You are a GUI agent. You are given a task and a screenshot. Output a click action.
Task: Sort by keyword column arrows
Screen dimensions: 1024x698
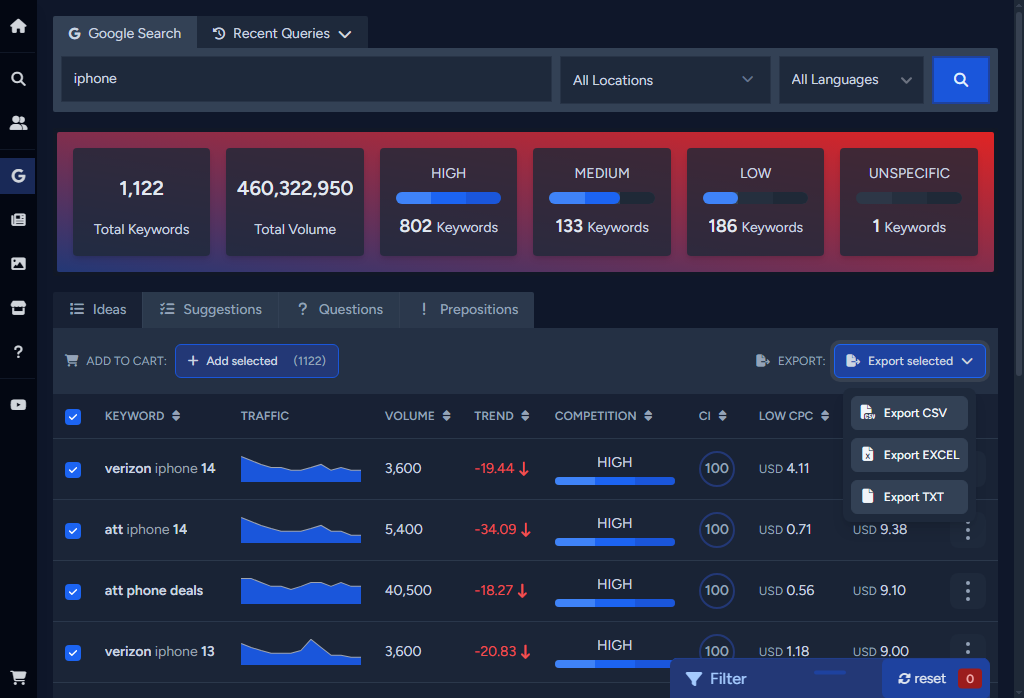176,416
